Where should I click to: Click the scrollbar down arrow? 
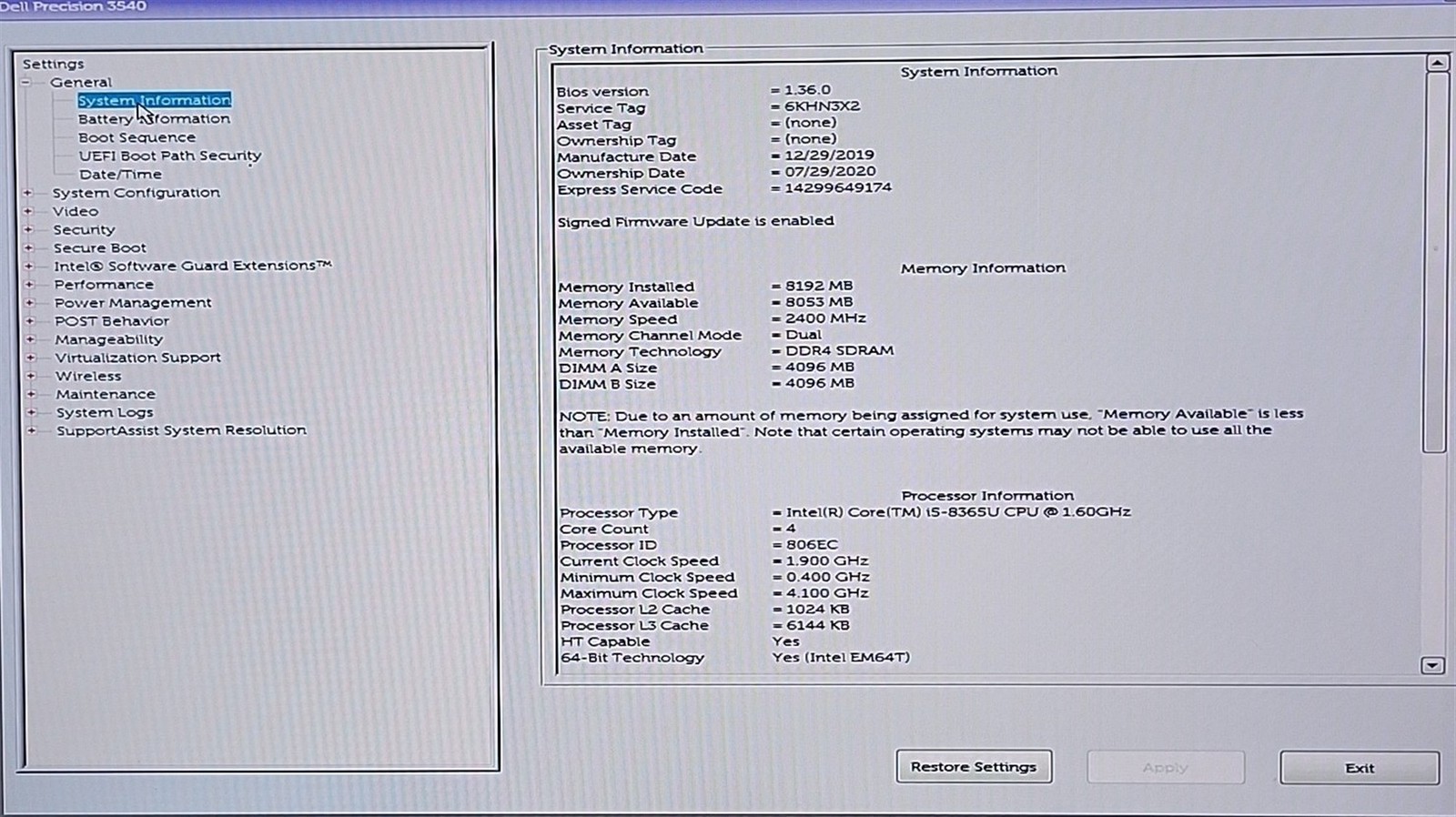click(x=1432, y=666)
